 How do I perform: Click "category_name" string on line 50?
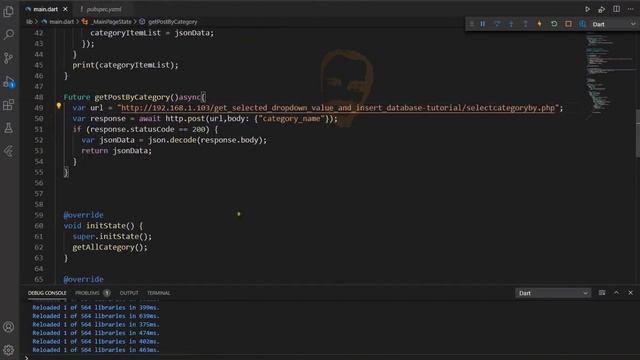[291, 118]
